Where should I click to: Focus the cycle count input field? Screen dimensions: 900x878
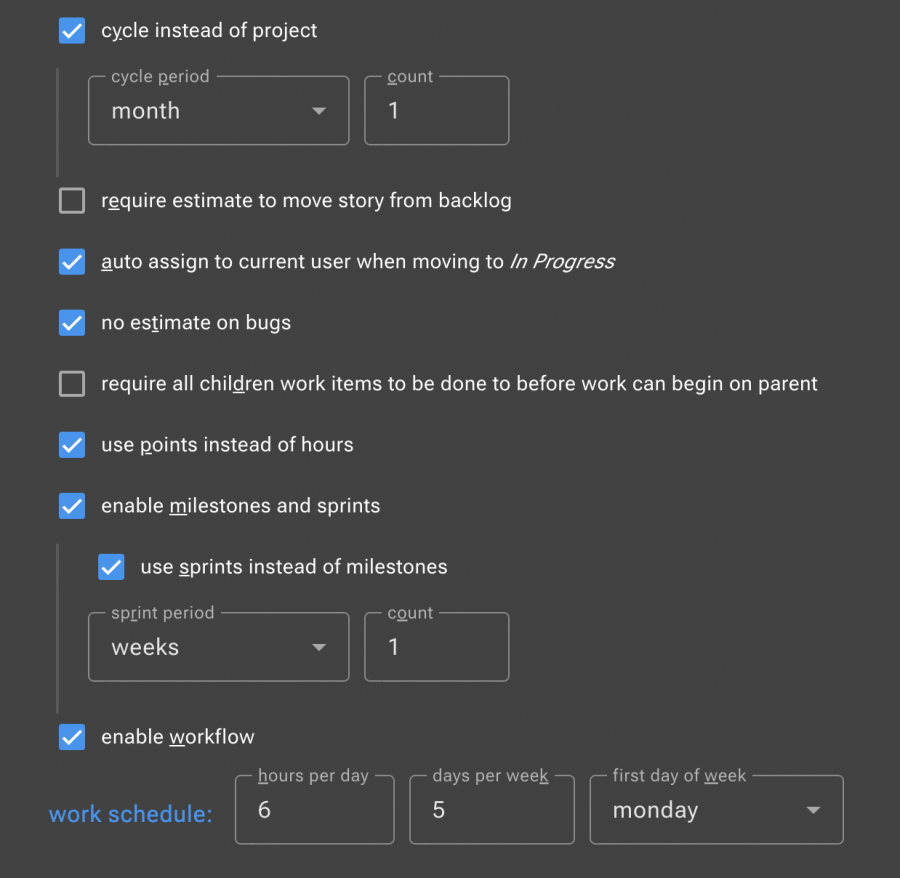click(436, 111)
